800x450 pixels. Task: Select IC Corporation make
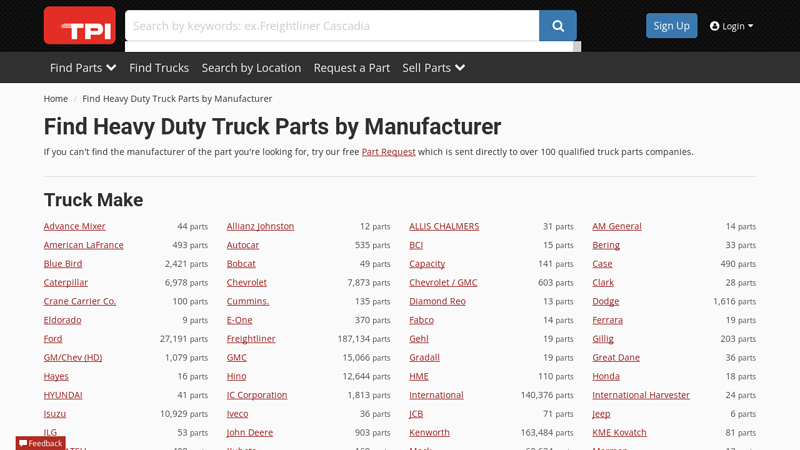click(257, 395)
